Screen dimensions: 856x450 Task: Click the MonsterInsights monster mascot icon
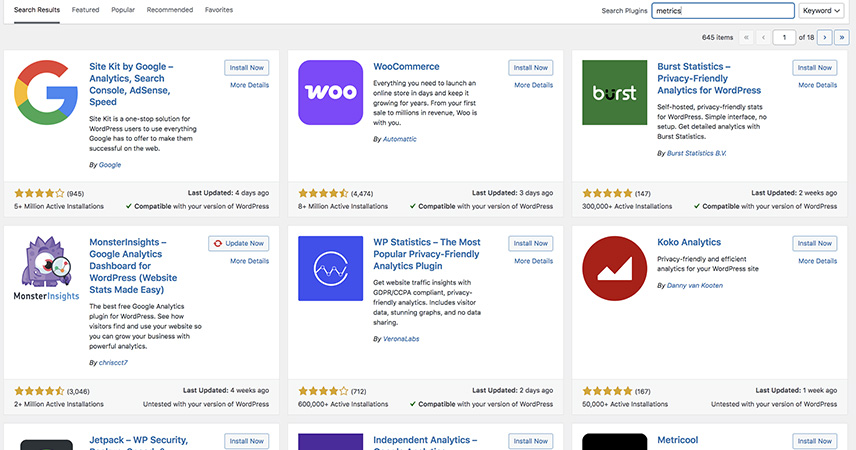pos(48,269)
